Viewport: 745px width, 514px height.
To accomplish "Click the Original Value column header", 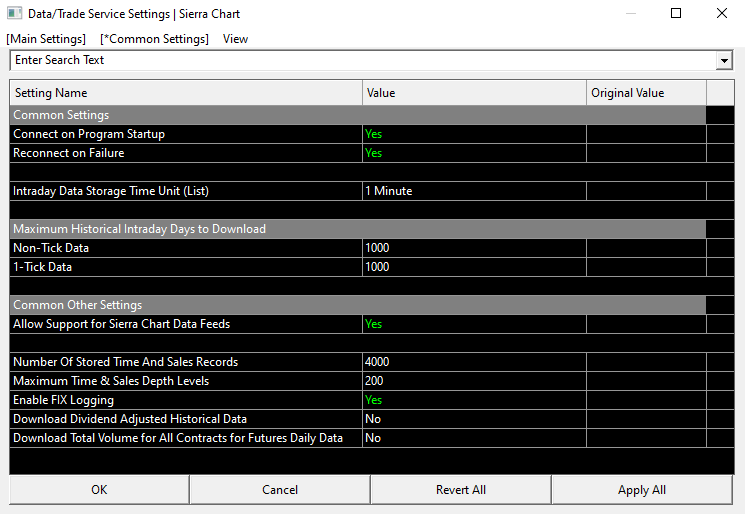I will point(646,93).
